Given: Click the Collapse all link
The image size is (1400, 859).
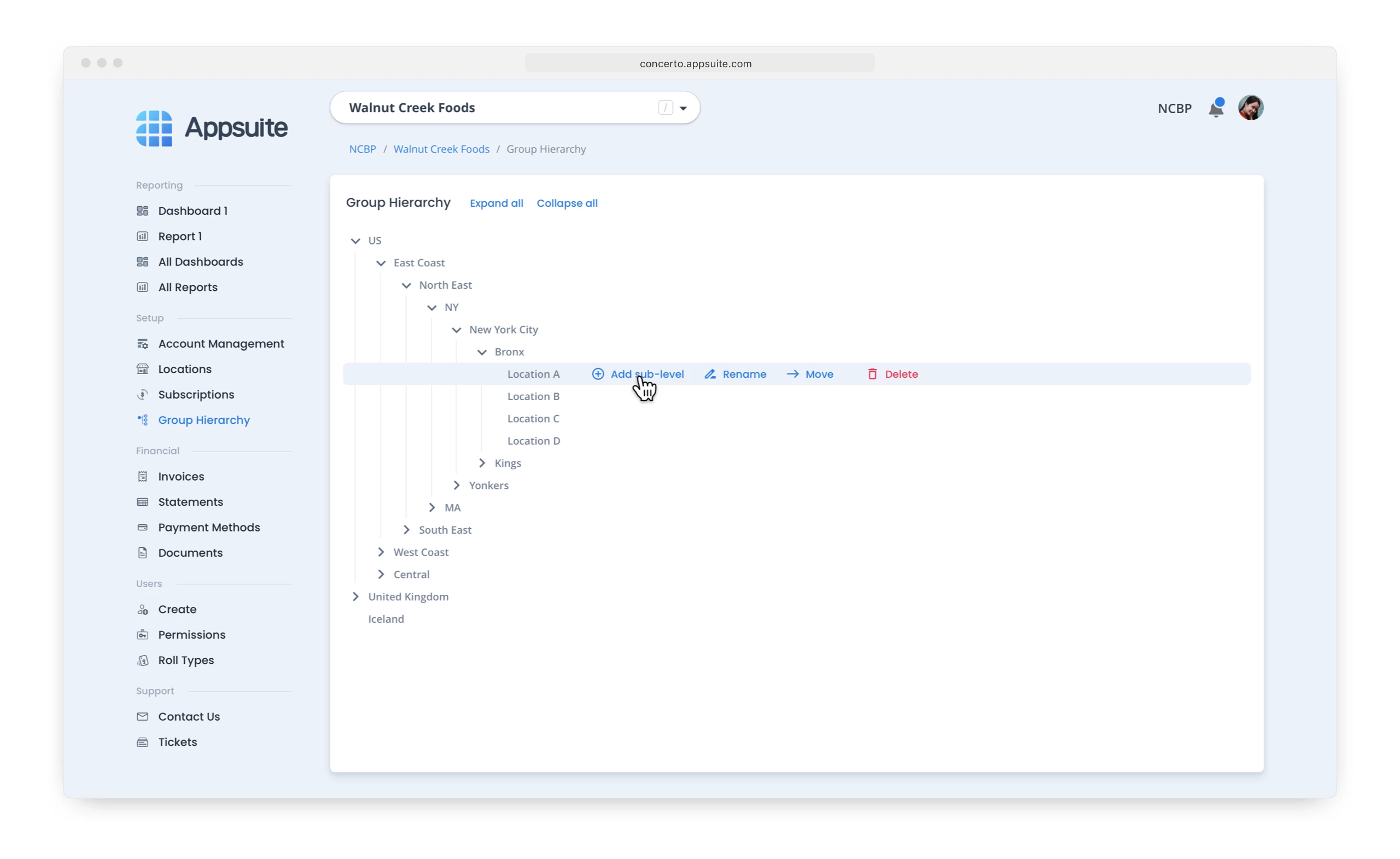Looking at the screenshot, I should (x=567, y=203).
